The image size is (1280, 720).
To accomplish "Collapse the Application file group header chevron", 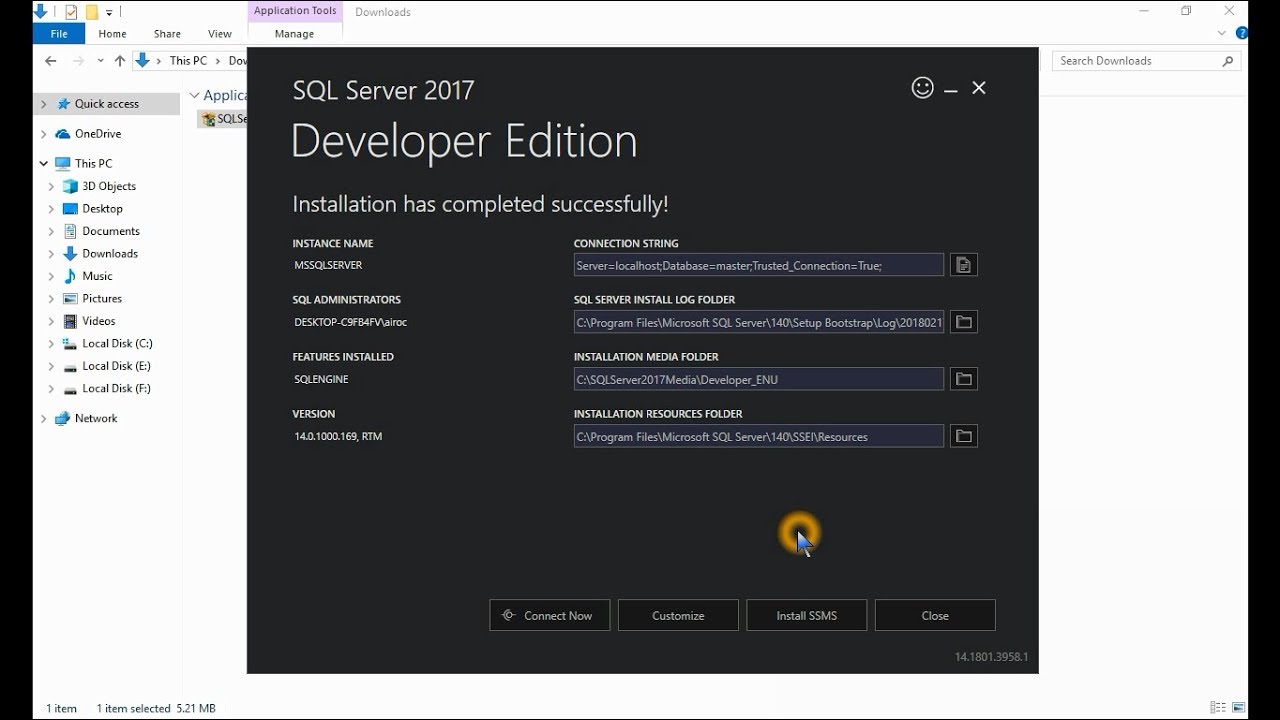I will 195,96.
